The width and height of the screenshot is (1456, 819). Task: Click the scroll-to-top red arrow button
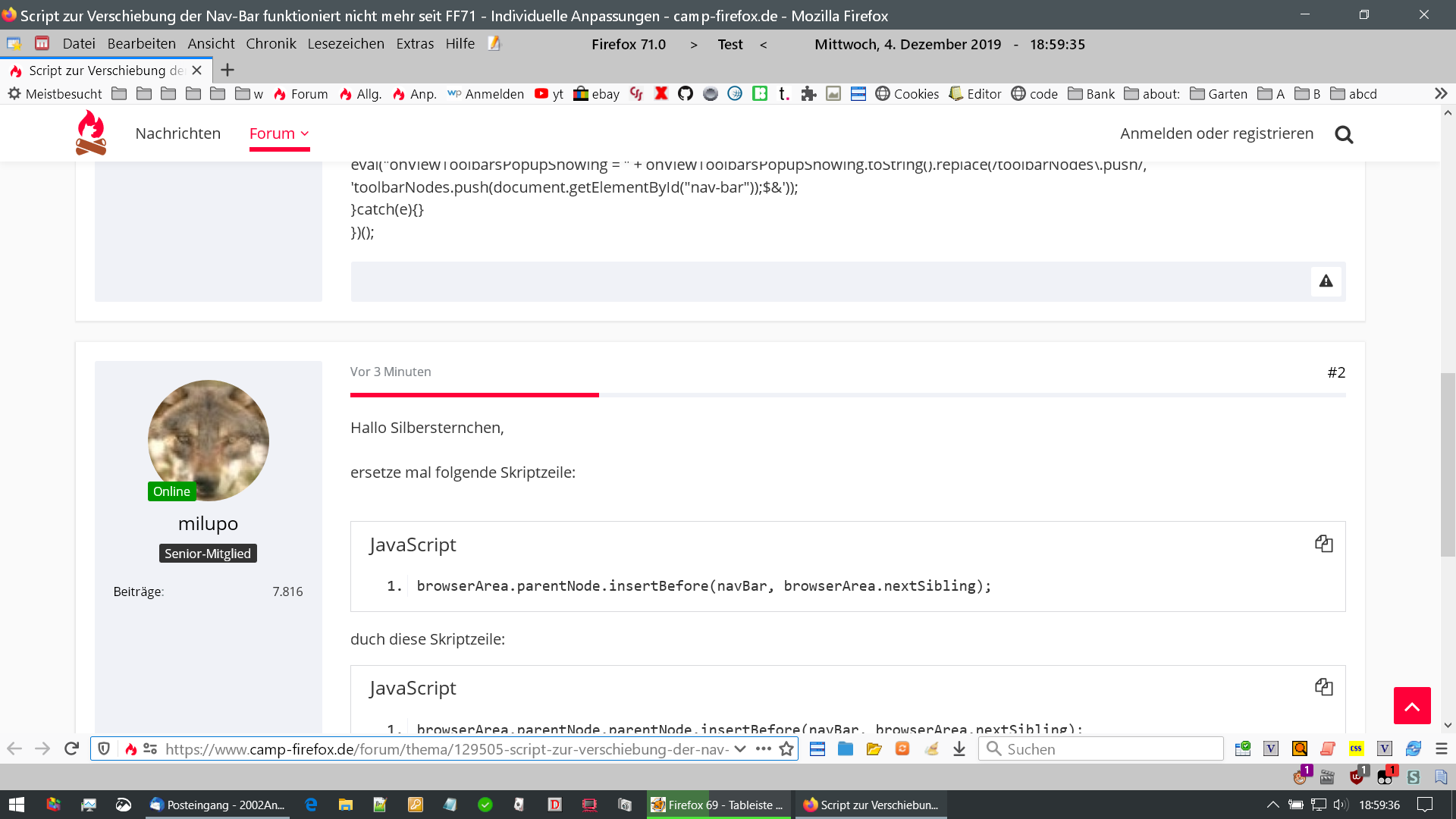pyautogui.click(x=1411, y=706)
